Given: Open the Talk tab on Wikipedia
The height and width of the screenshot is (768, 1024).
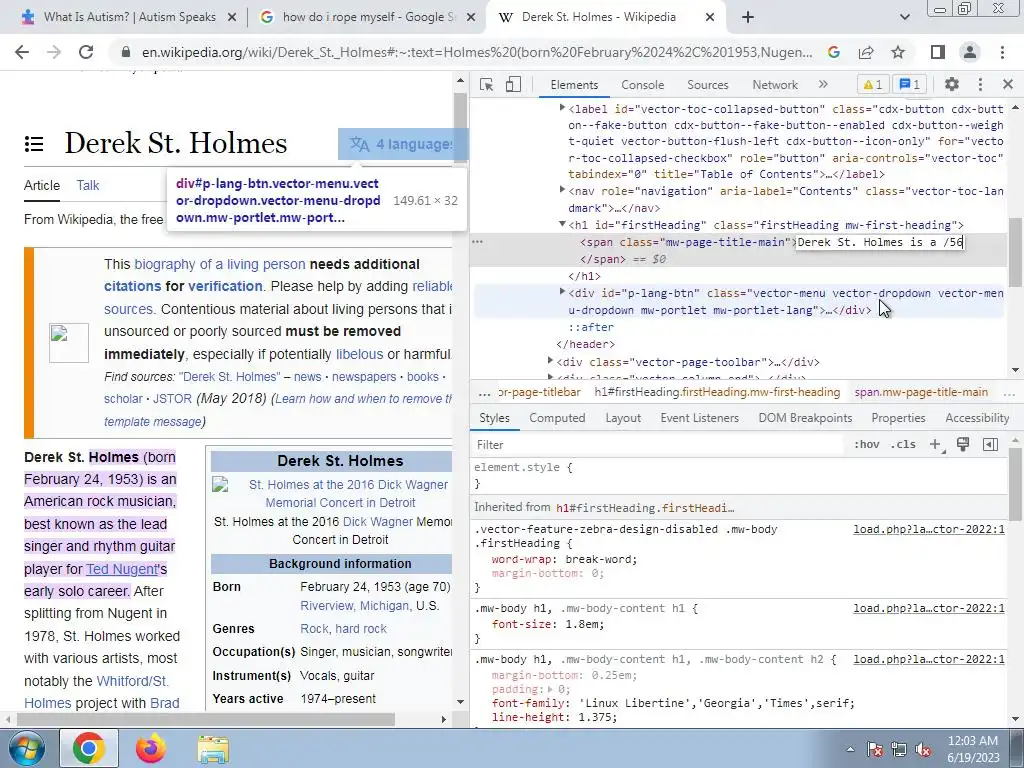Looking at the screenshot, I should click(88, 185).
